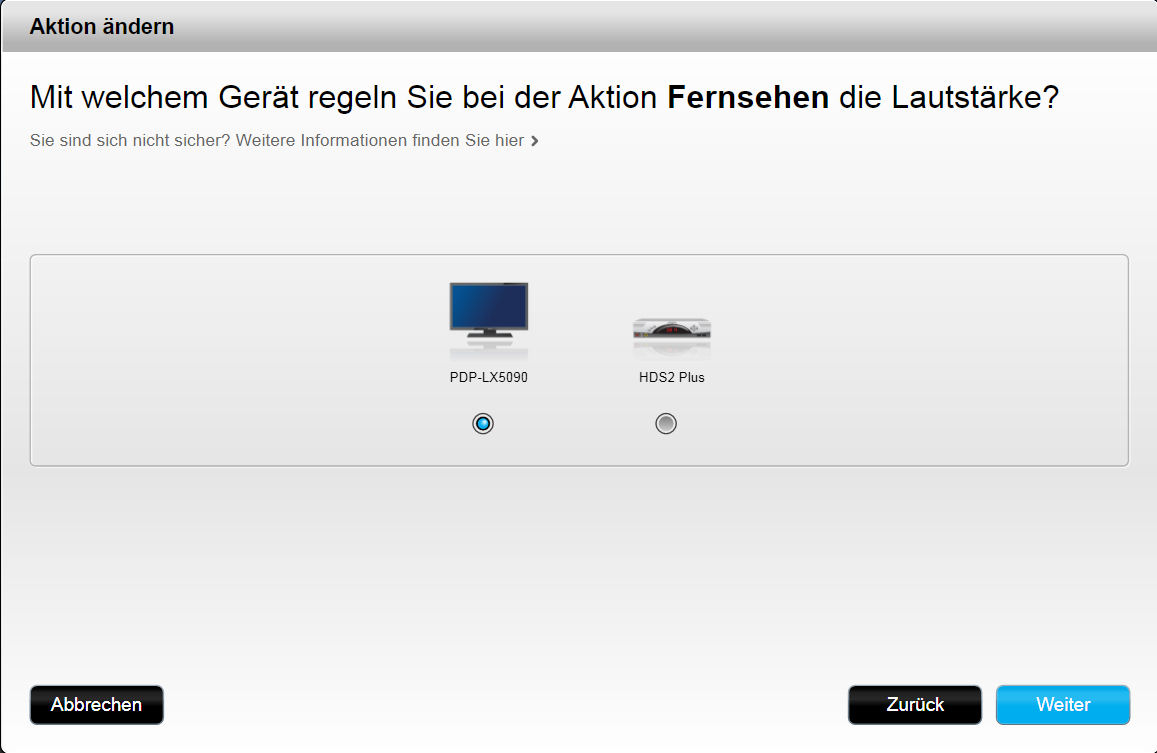This screenshot has width=1157, height=753.
Task: Click the blank area below the device box
Action: pos(578,570)
